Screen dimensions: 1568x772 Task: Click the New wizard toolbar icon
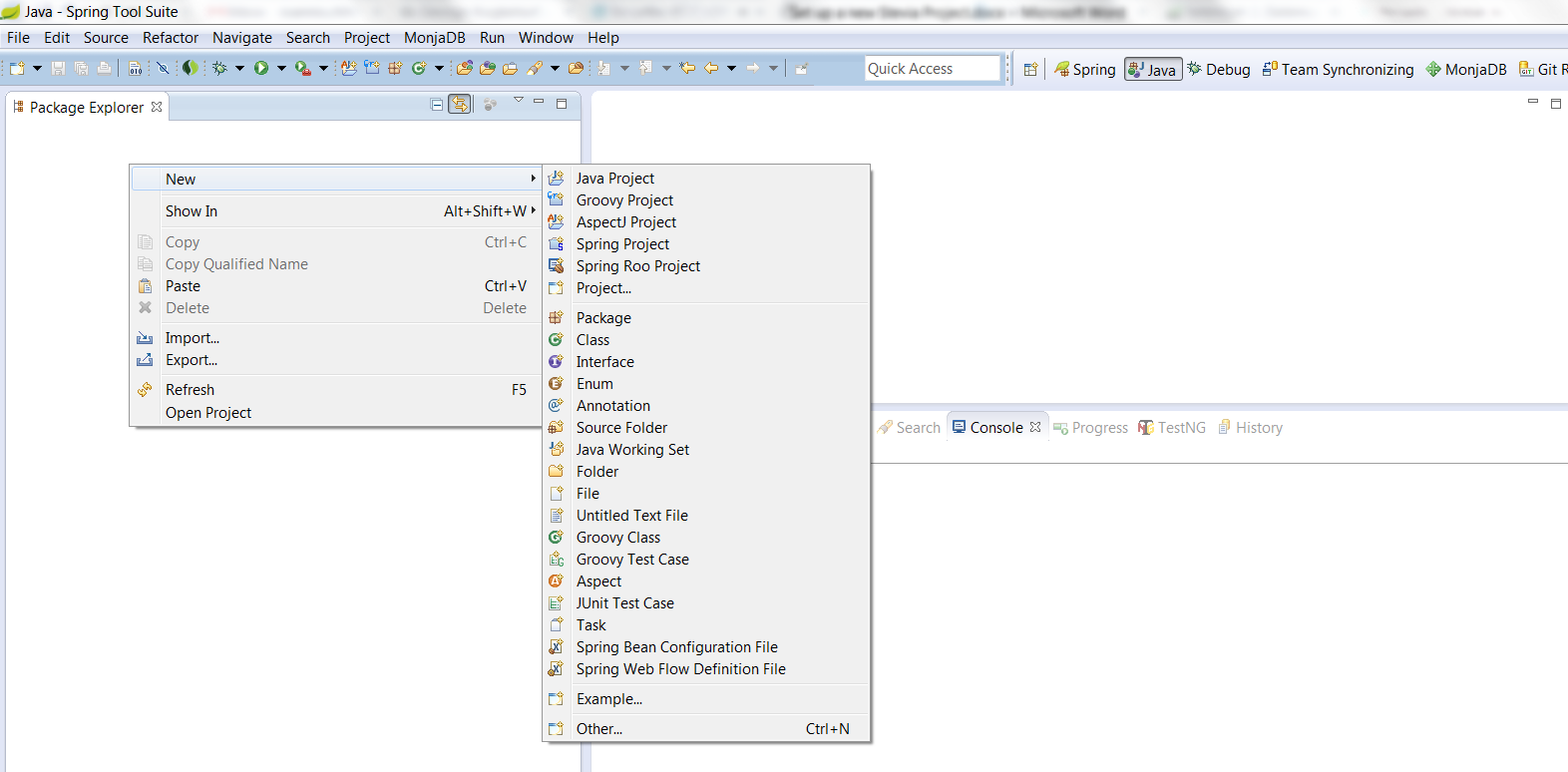point(17,68)
